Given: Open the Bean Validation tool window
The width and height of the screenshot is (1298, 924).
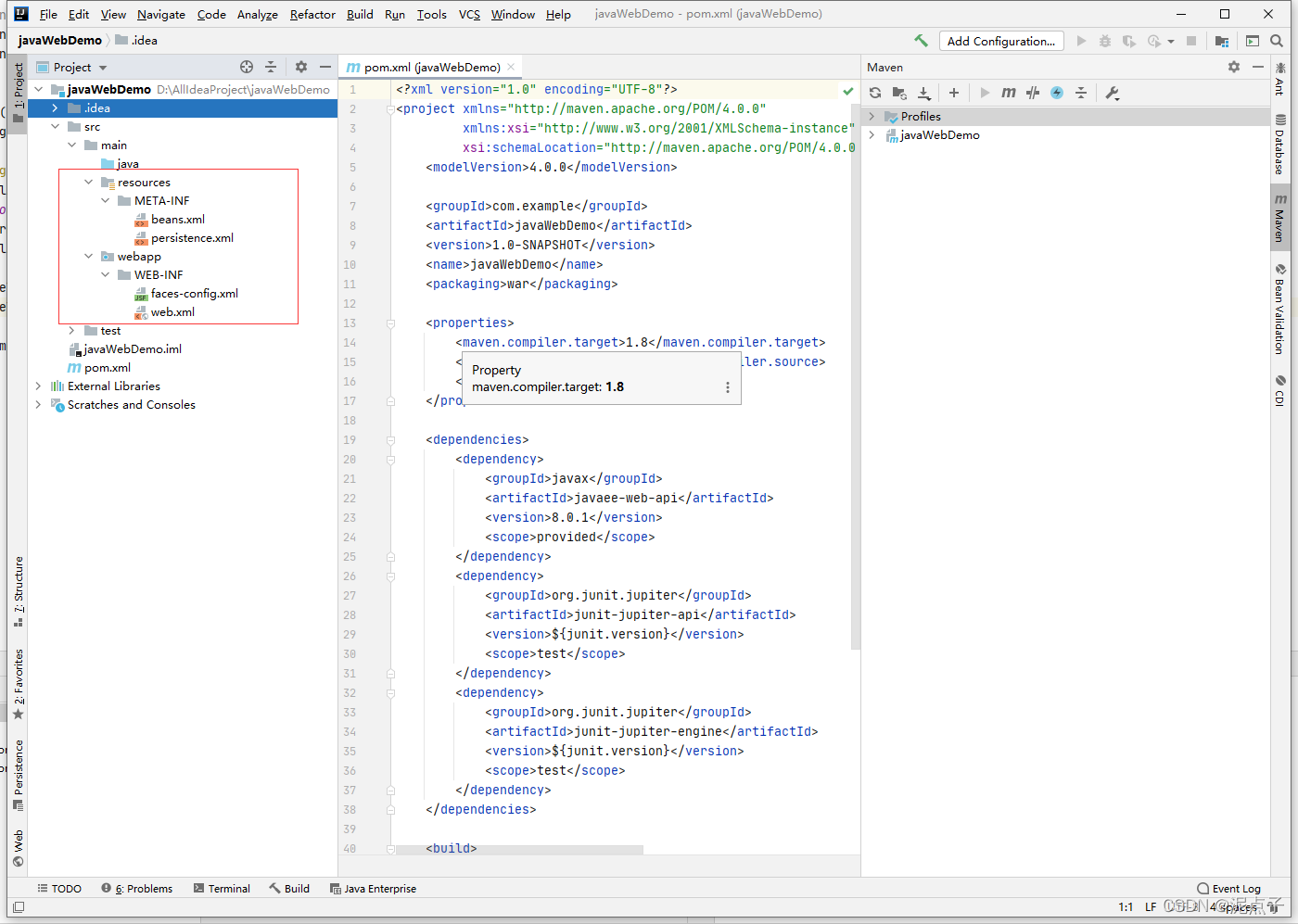Looking at the screenshot, I should [1280, 310].
